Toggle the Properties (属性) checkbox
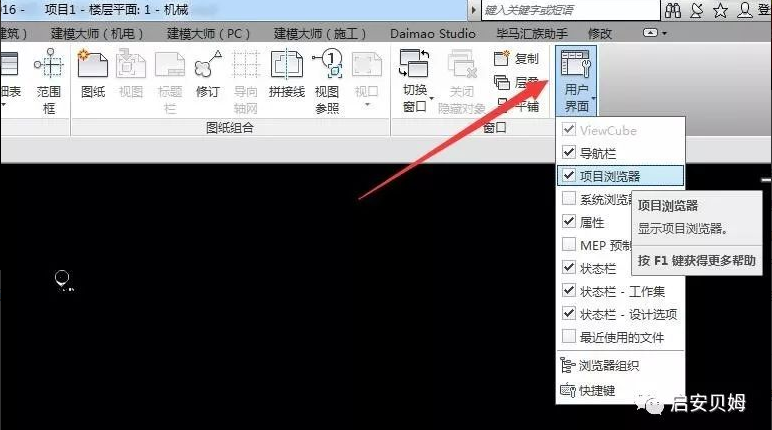This screenshot has height=430, width=772. [569, 222]
